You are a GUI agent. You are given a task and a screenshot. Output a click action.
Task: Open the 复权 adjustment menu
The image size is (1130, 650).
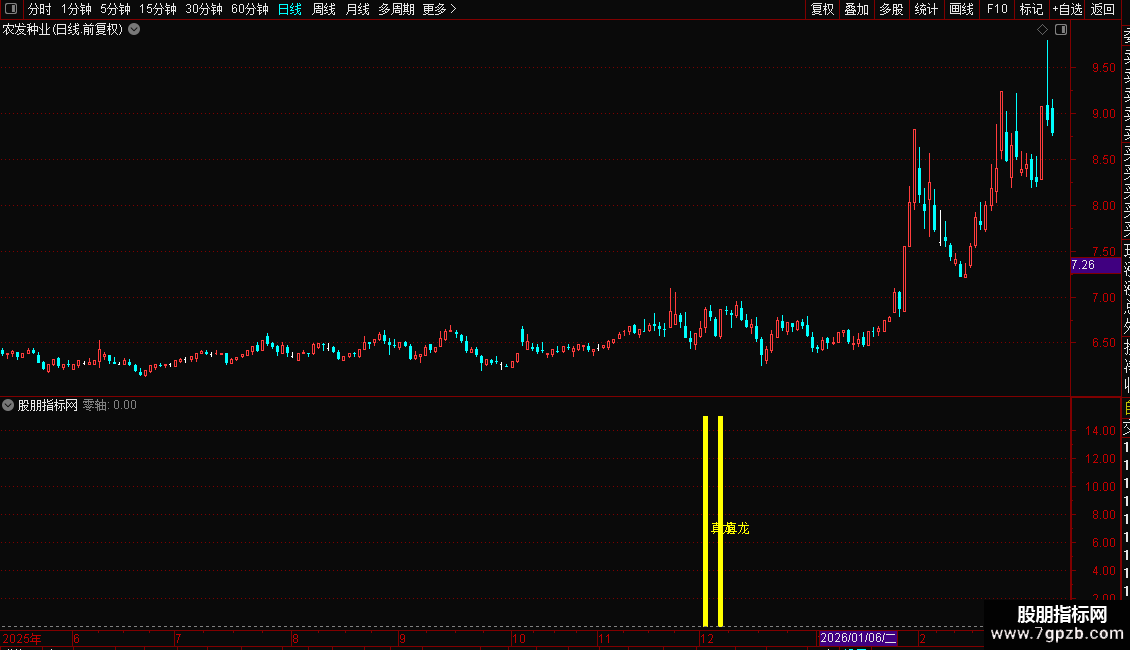tap(822, 9)
